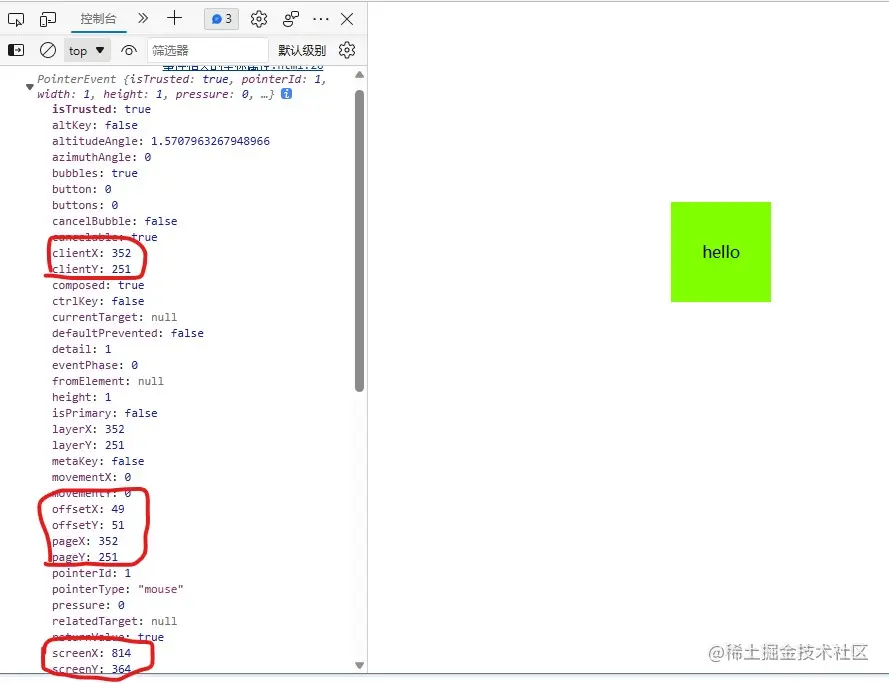Toggle the console sidebar icon
This screenshot has height=683, width=889.
(16, 50)
